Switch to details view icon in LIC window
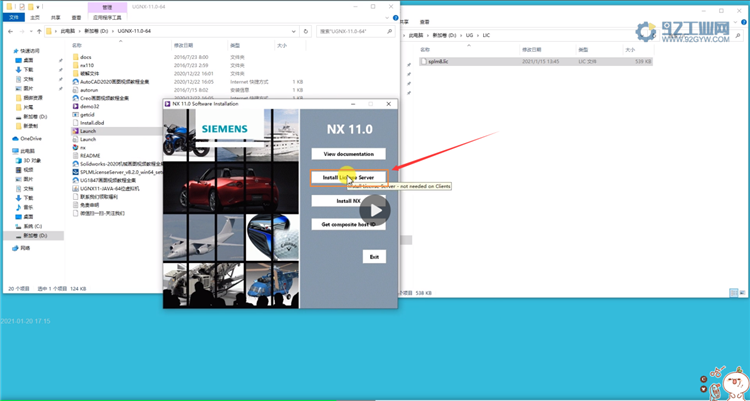The width and height of the screenshot is (750, 401). click(x=733, y=293)
